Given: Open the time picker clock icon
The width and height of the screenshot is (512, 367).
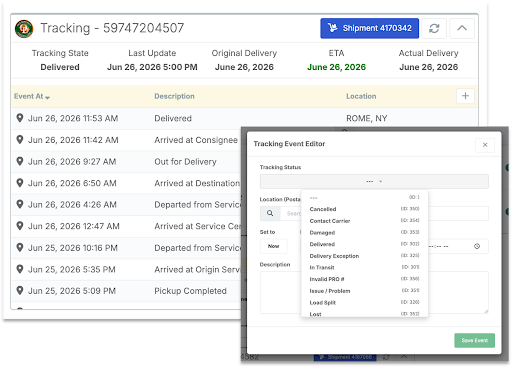Looking at the screenshot, I should 477,246.
